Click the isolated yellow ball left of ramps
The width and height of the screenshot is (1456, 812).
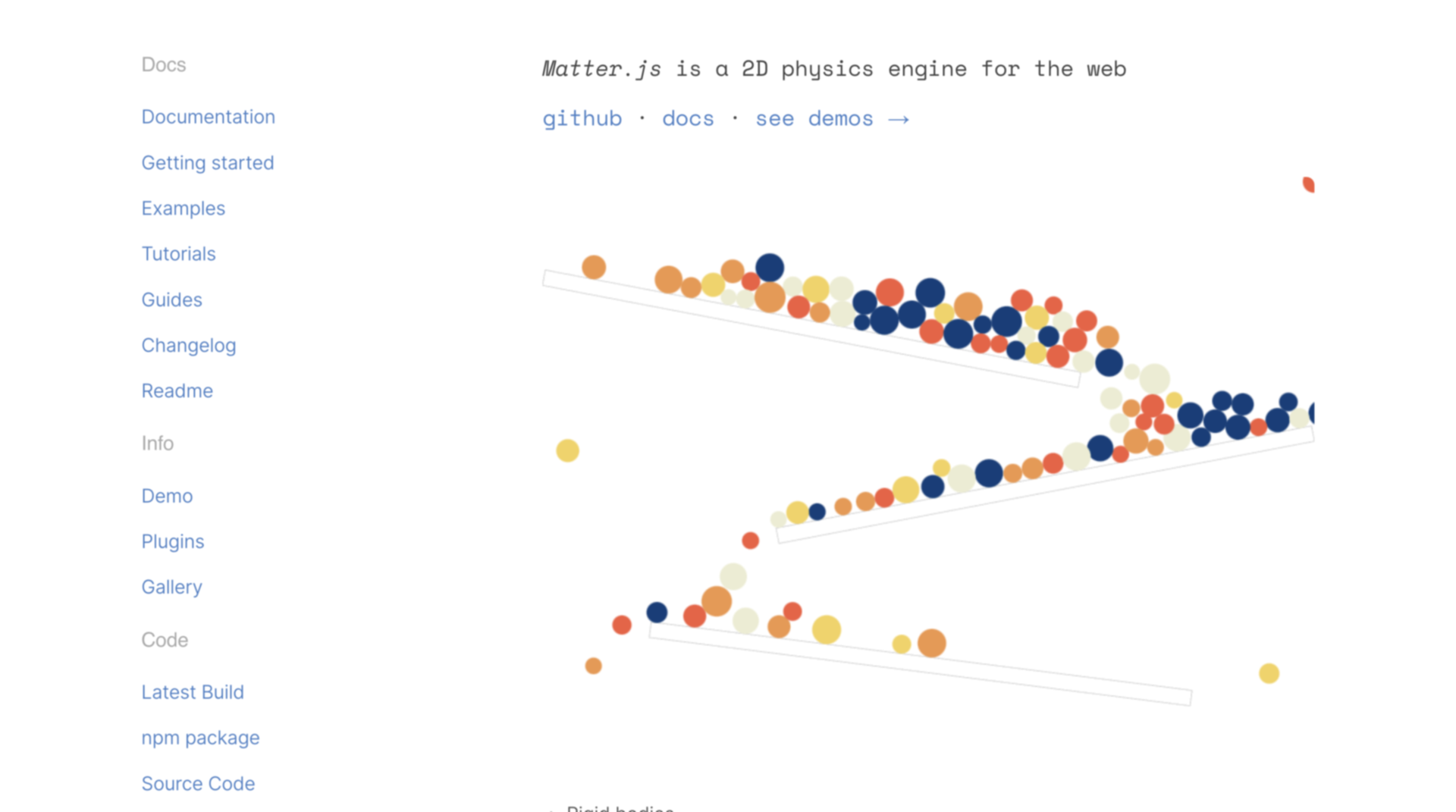567,450
